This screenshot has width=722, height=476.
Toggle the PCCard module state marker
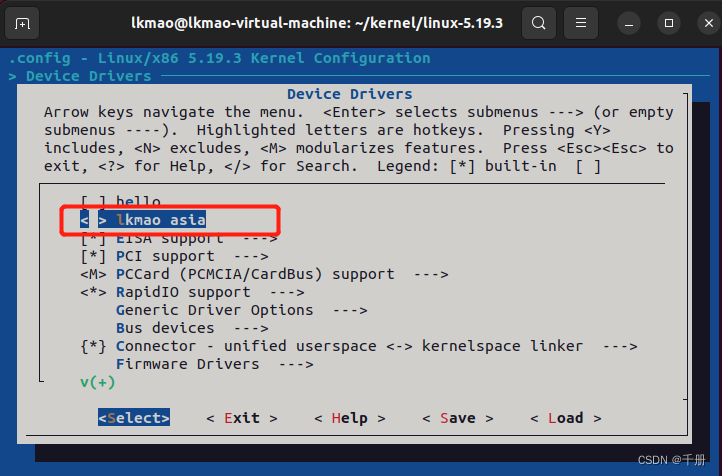coord(93,274)
